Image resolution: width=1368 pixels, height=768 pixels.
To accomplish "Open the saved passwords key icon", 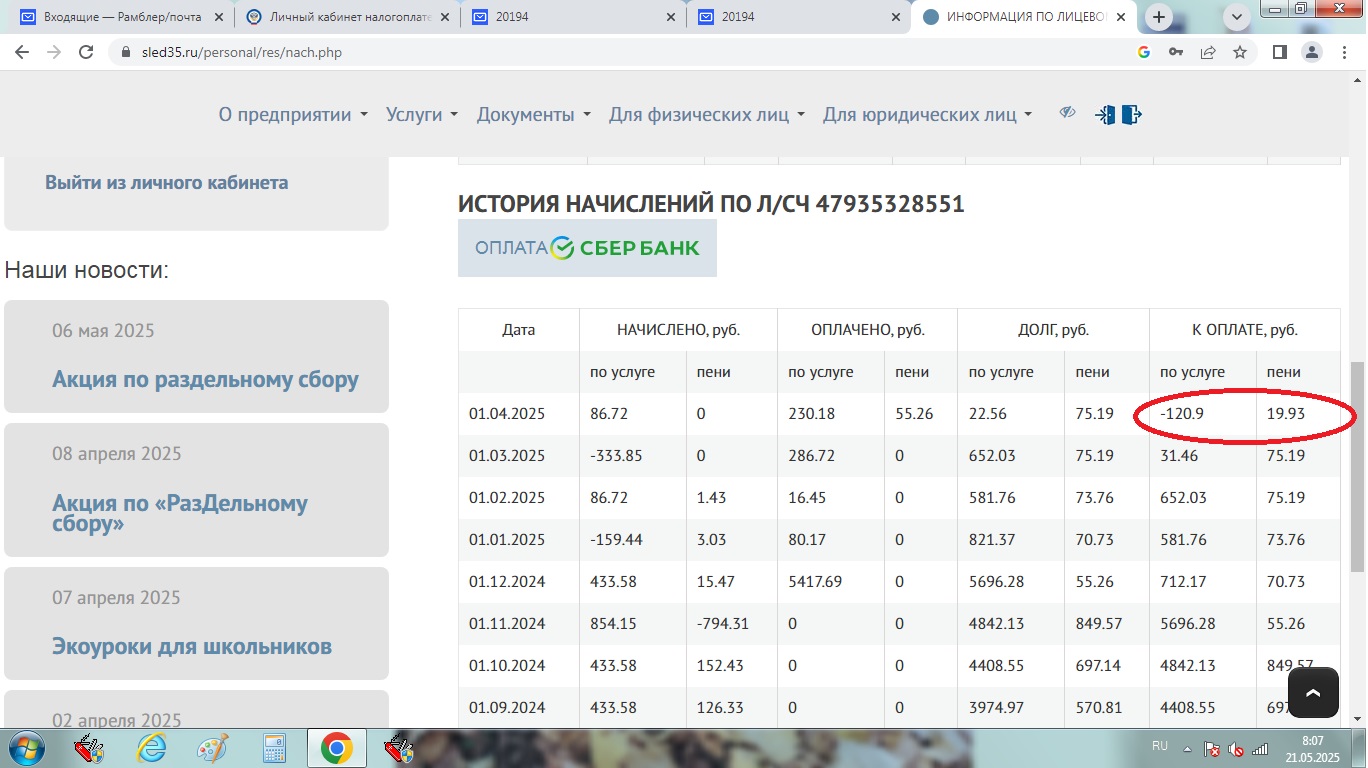I will tap(1176, 52).
